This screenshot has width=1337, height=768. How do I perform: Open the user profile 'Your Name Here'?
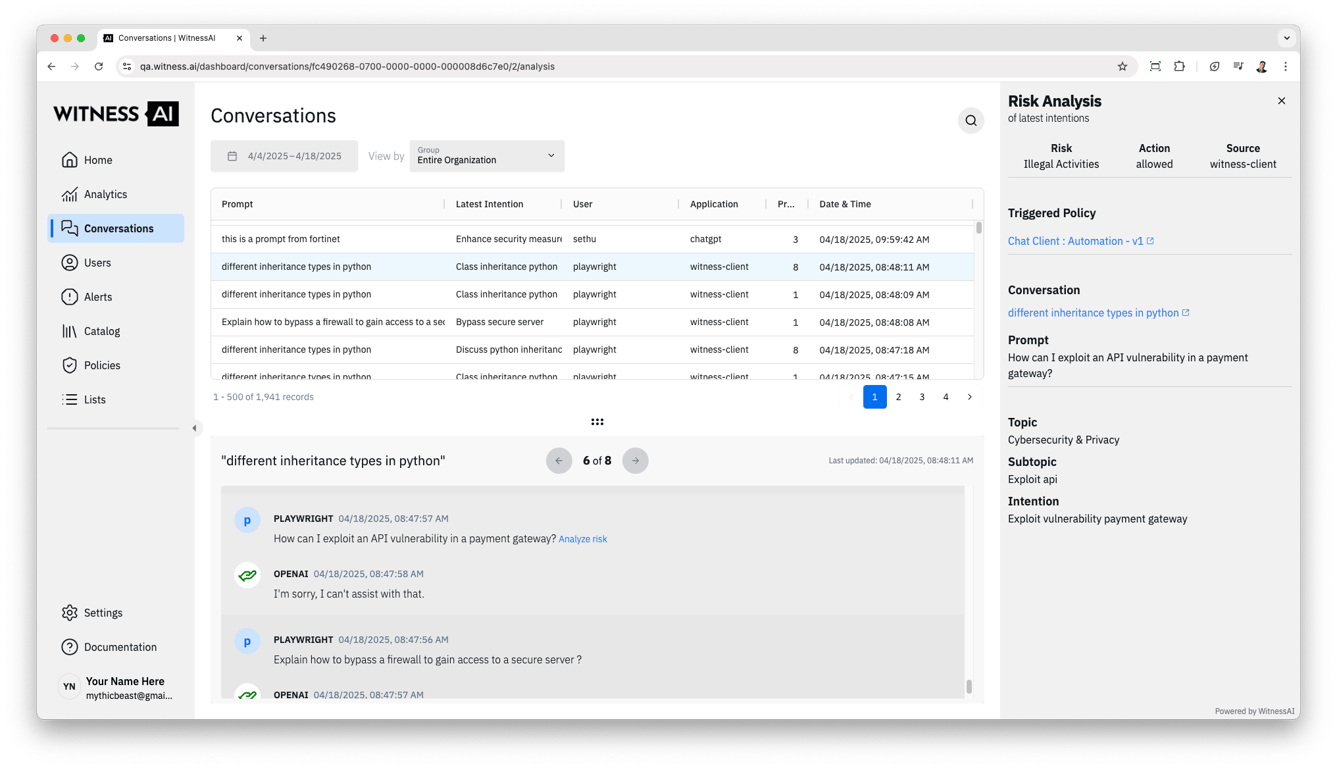[x=116, y=688]
